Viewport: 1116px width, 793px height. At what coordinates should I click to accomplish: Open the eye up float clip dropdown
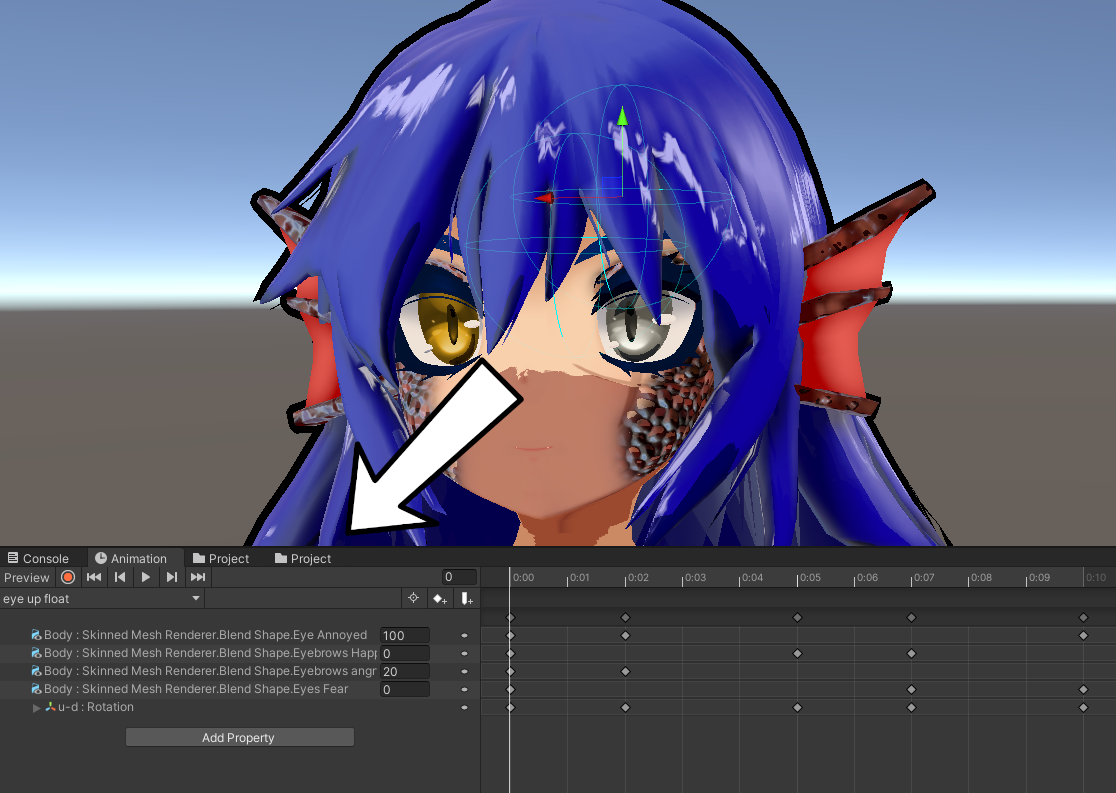click(x=195, y=598)
